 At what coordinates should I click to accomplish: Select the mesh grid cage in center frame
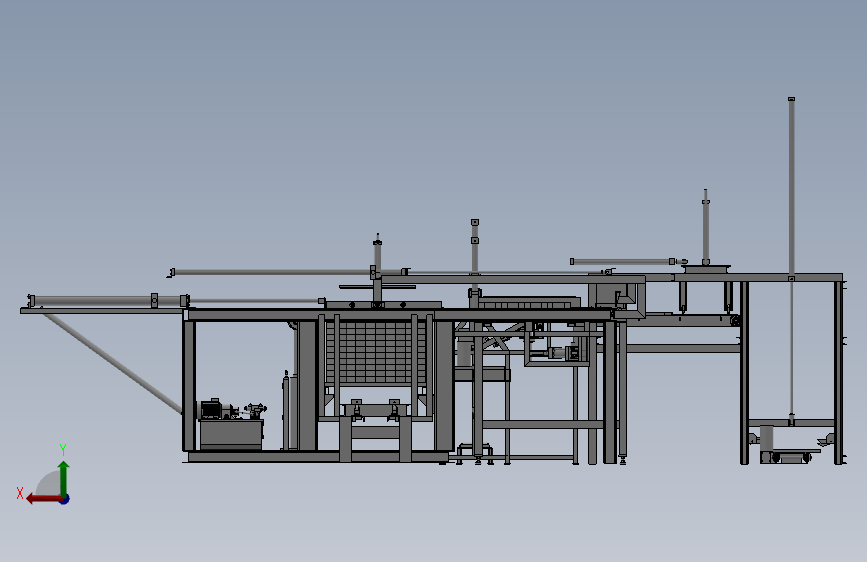pos(375,352)
